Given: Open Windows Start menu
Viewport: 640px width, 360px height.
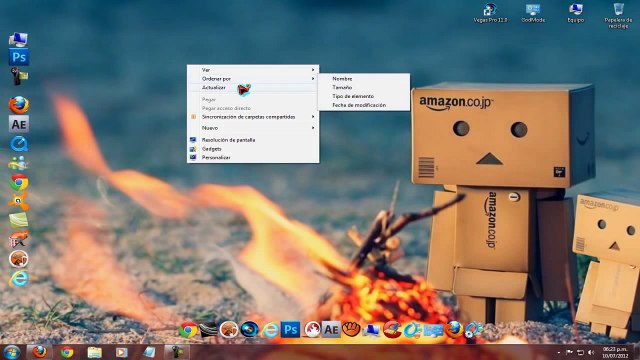Looking at the screenshot, I should pos(12,352).
